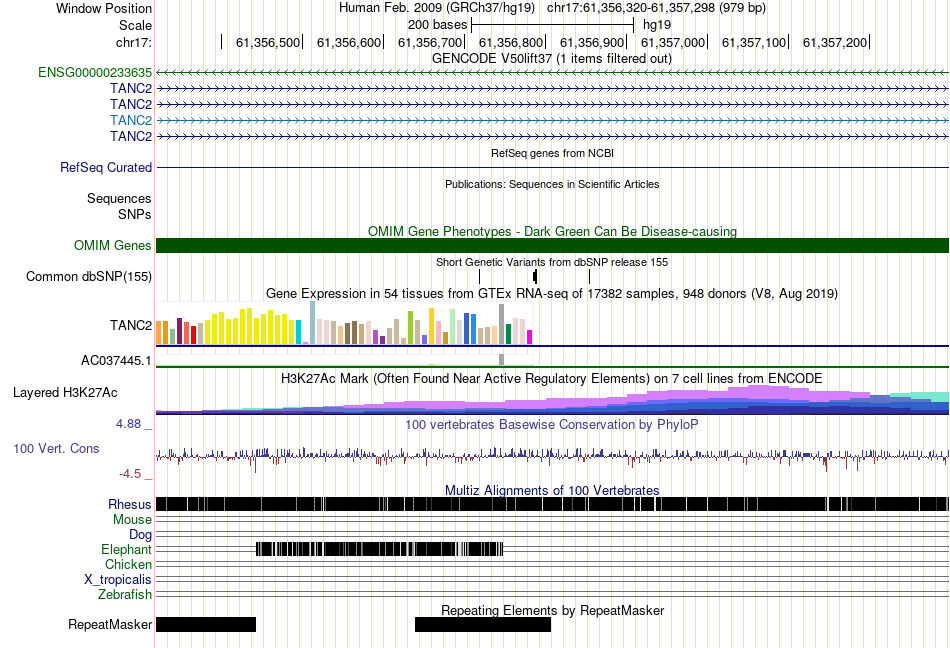This screenshot has height=648, width=950.
Task: Click the OMIM Genes track label
Action: point(113,245)
